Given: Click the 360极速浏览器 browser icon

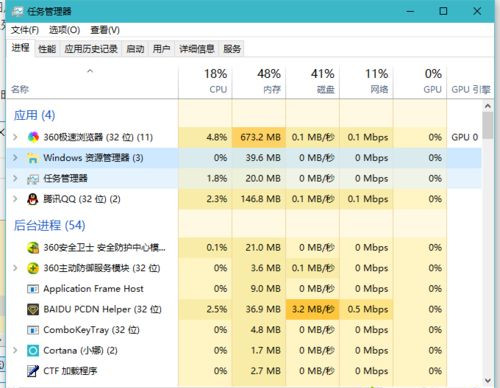Looking at the screenshot, I should point(33,137).
